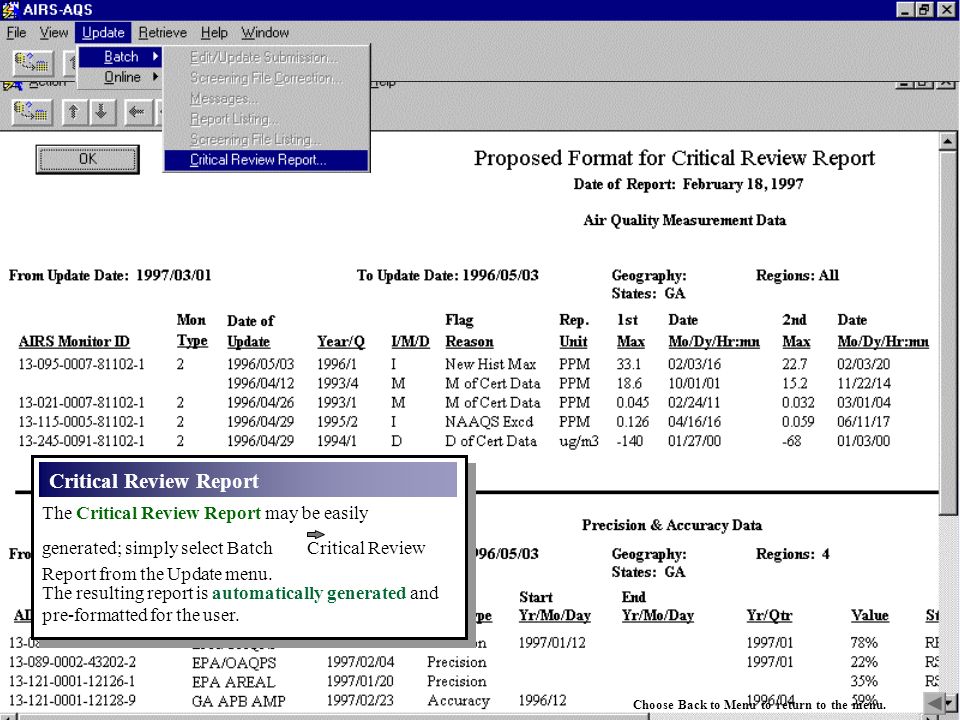Click the Yr/Qtr column header
Screen dimensions: 960x720
770,616
